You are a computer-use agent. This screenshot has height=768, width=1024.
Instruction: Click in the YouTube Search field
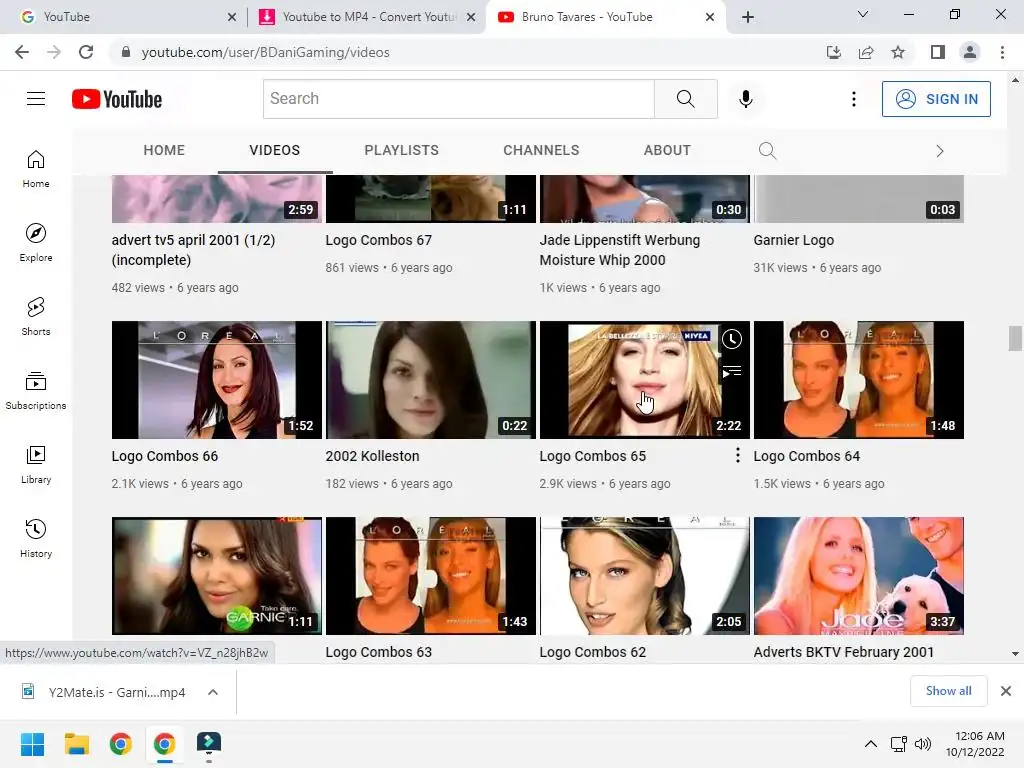coord(458,99)
